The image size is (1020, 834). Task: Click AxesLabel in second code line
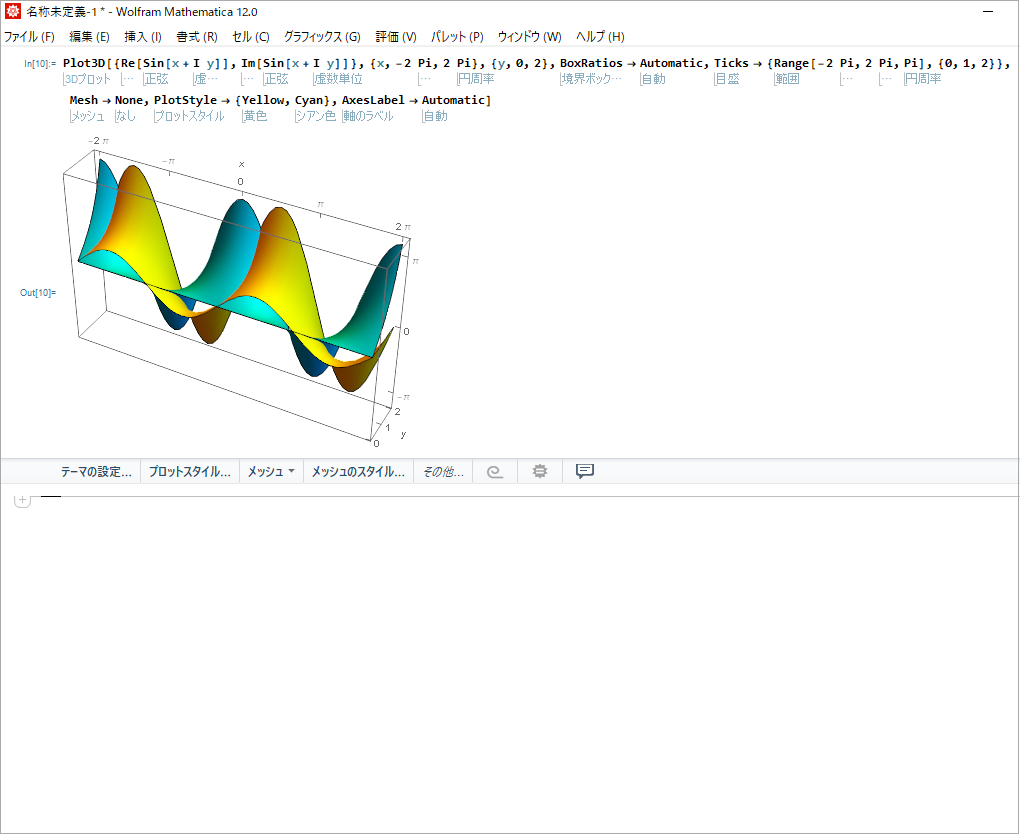pyautogui.click(x=373, y=100)
